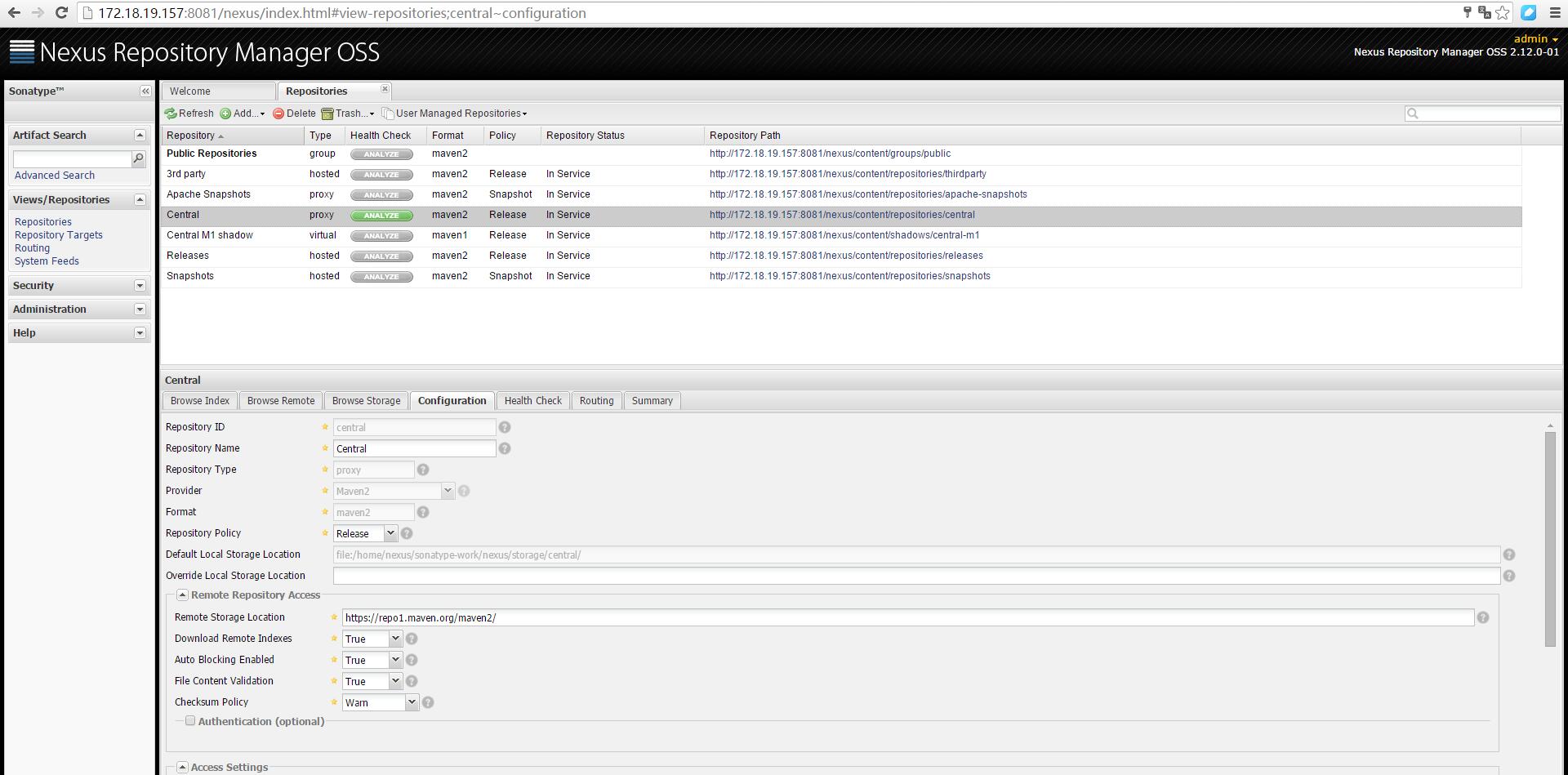Click help icon next to Provider
This screenshot has width=1568, height=775.
464,491
